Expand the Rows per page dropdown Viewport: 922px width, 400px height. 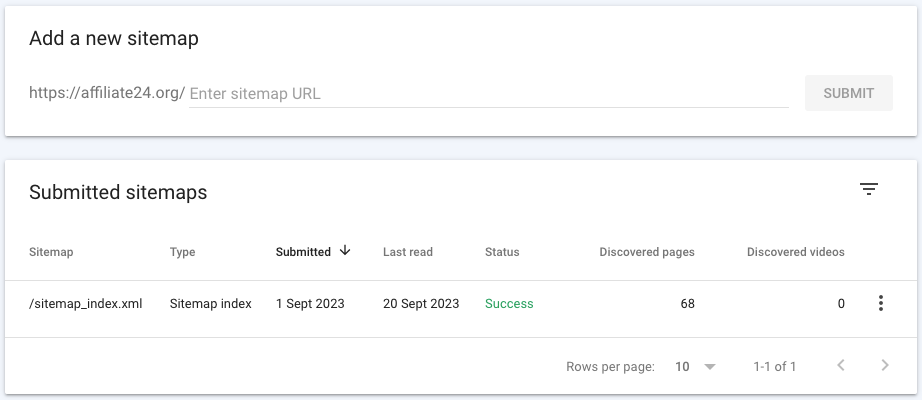click(x=696, y=367)
